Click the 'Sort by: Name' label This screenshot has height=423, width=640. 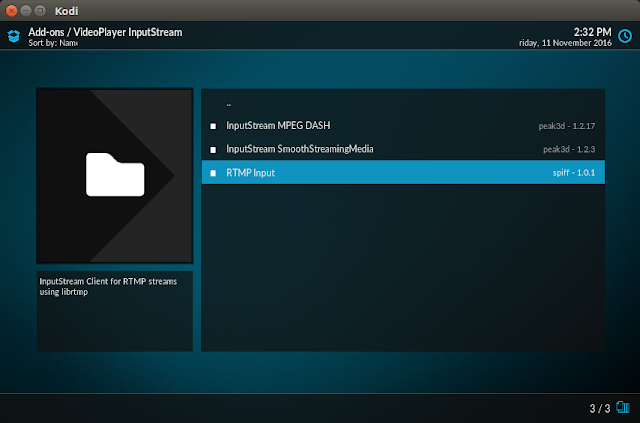point(53,43)
